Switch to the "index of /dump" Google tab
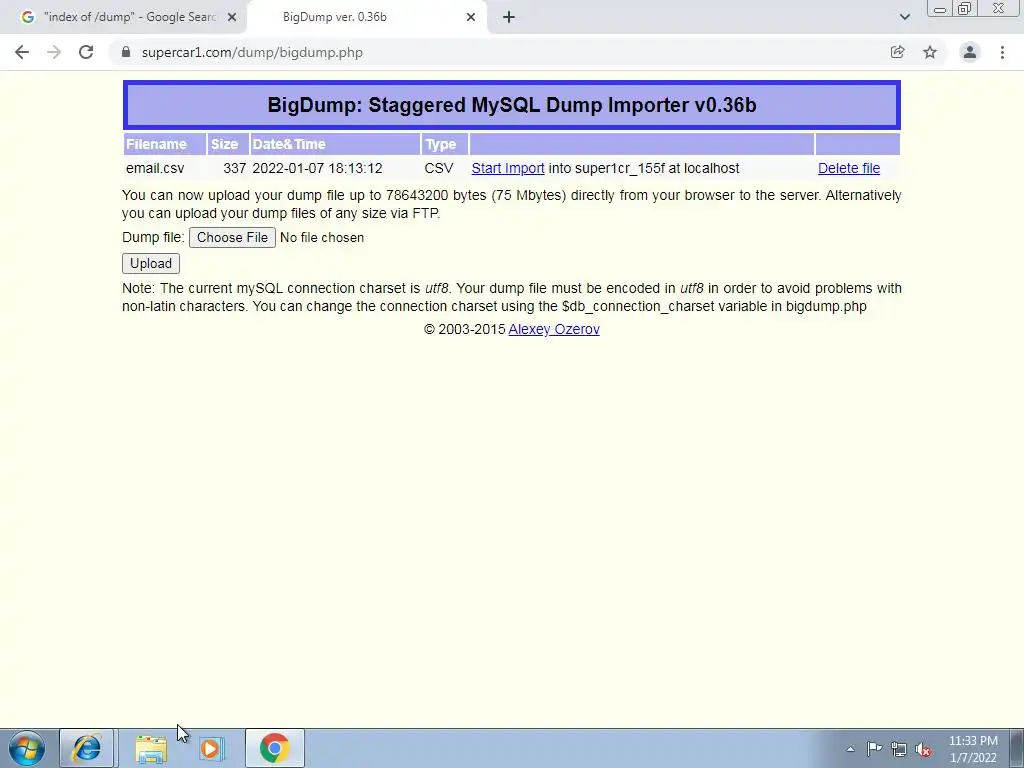The height and width of the screenshot is (768, 1024). 124,17
